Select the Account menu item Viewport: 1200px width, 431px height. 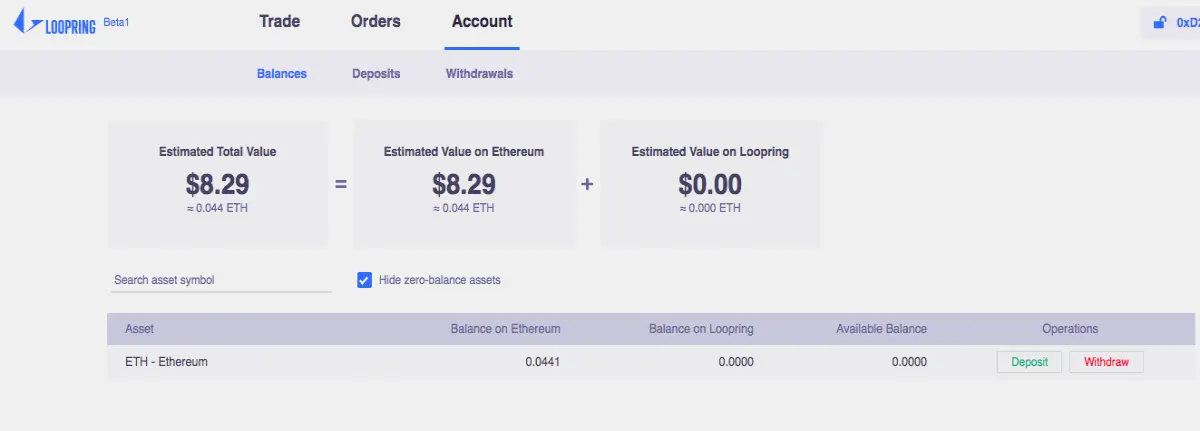pos(482,21)
